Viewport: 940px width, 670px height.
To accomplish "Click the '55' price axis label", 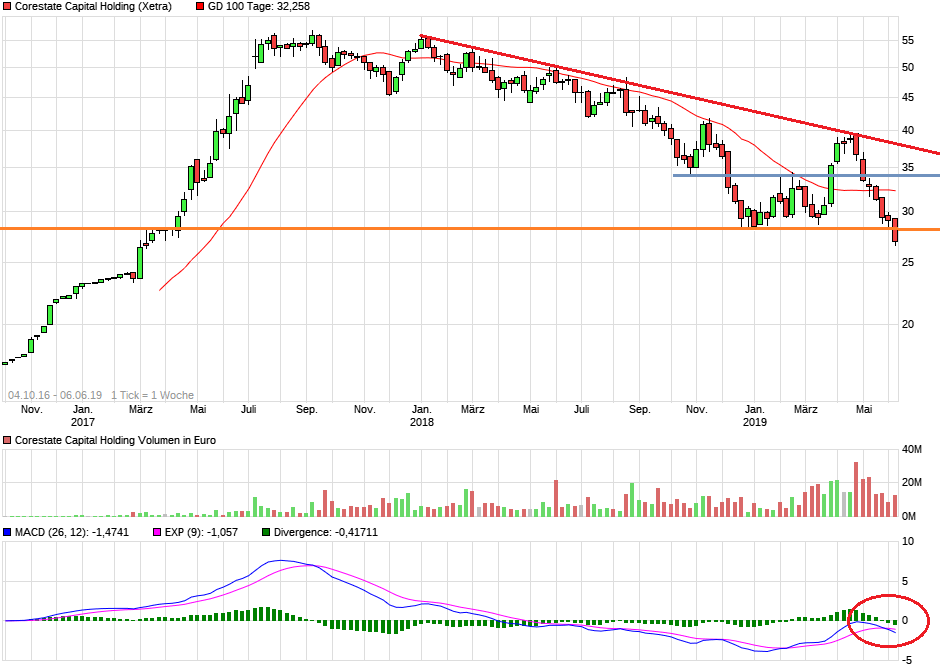I will [908, 41].
